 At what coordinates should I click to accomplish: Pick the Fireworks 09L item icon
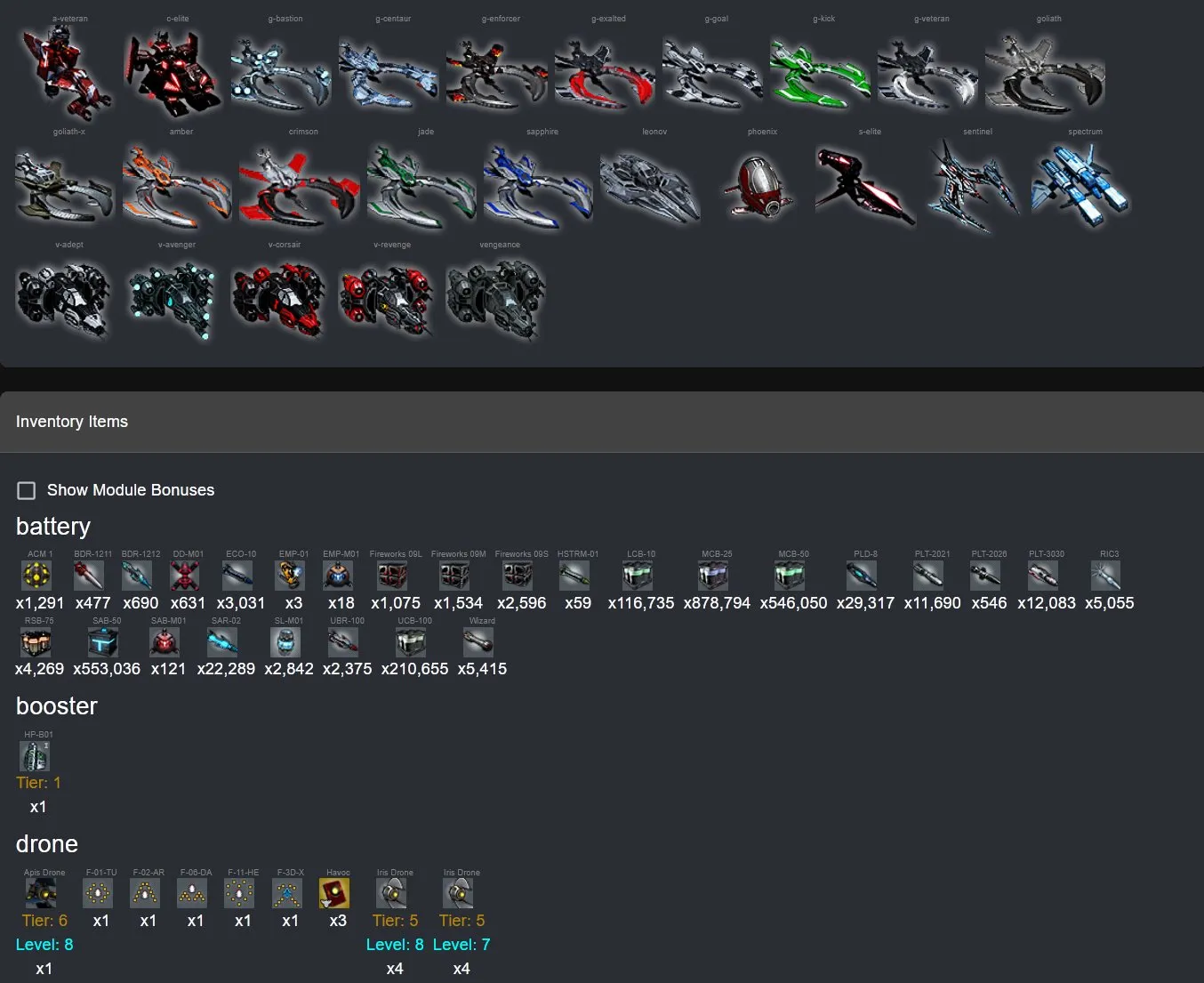click(x=392, y=576)
